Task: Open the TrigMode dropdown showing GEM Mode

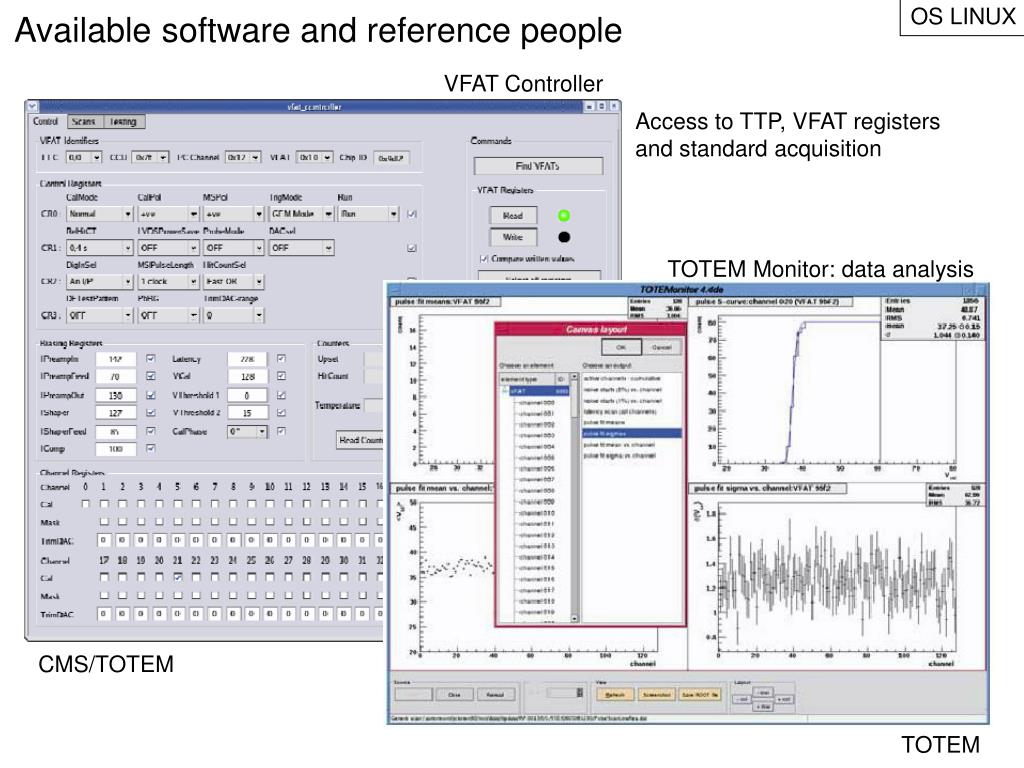Action: point(301,214)
